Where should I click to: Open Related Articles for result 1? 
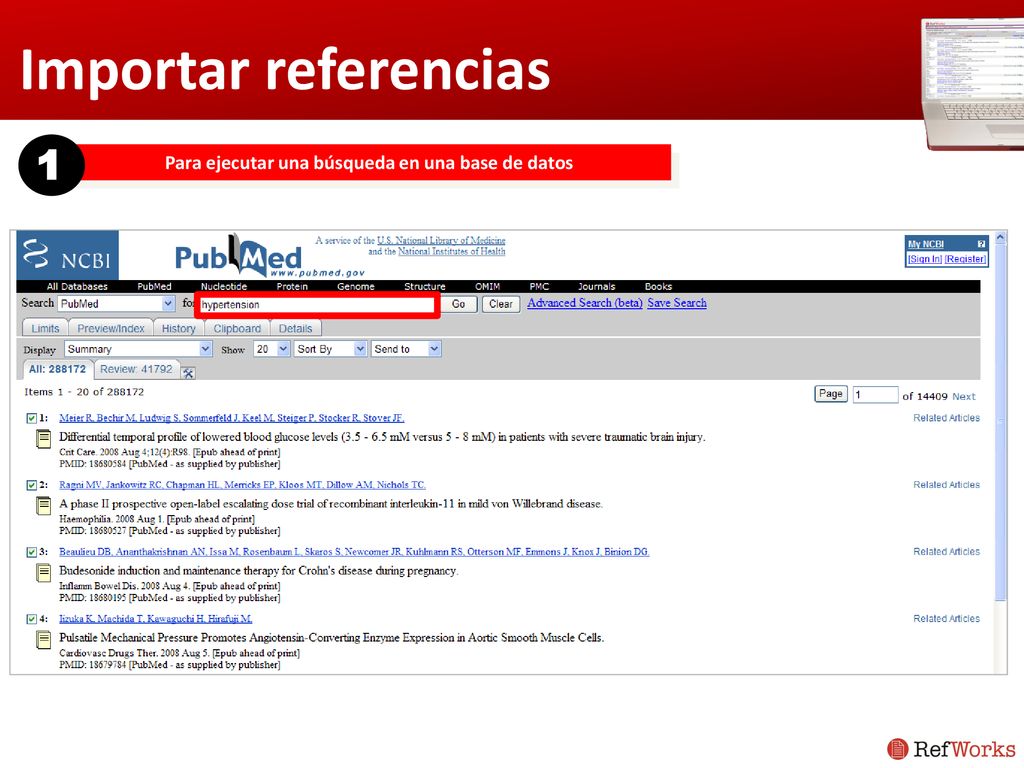[946, 418]
